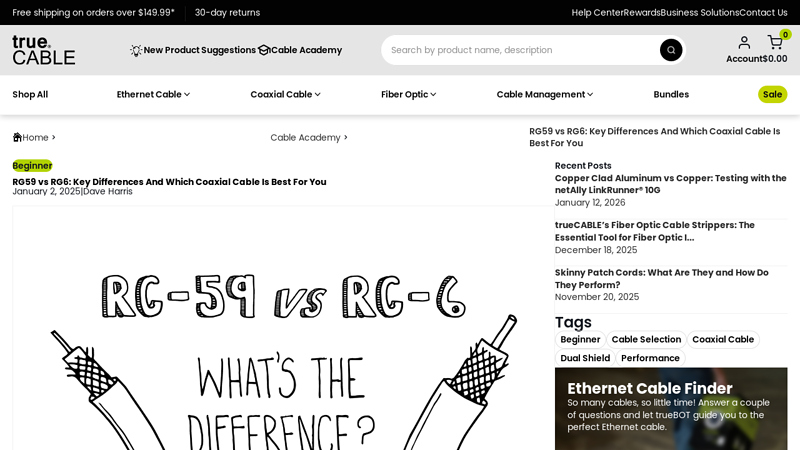Click the Ethernet Cable Finder banner
This screenshot has height=450, width=800.
point(671,409)
